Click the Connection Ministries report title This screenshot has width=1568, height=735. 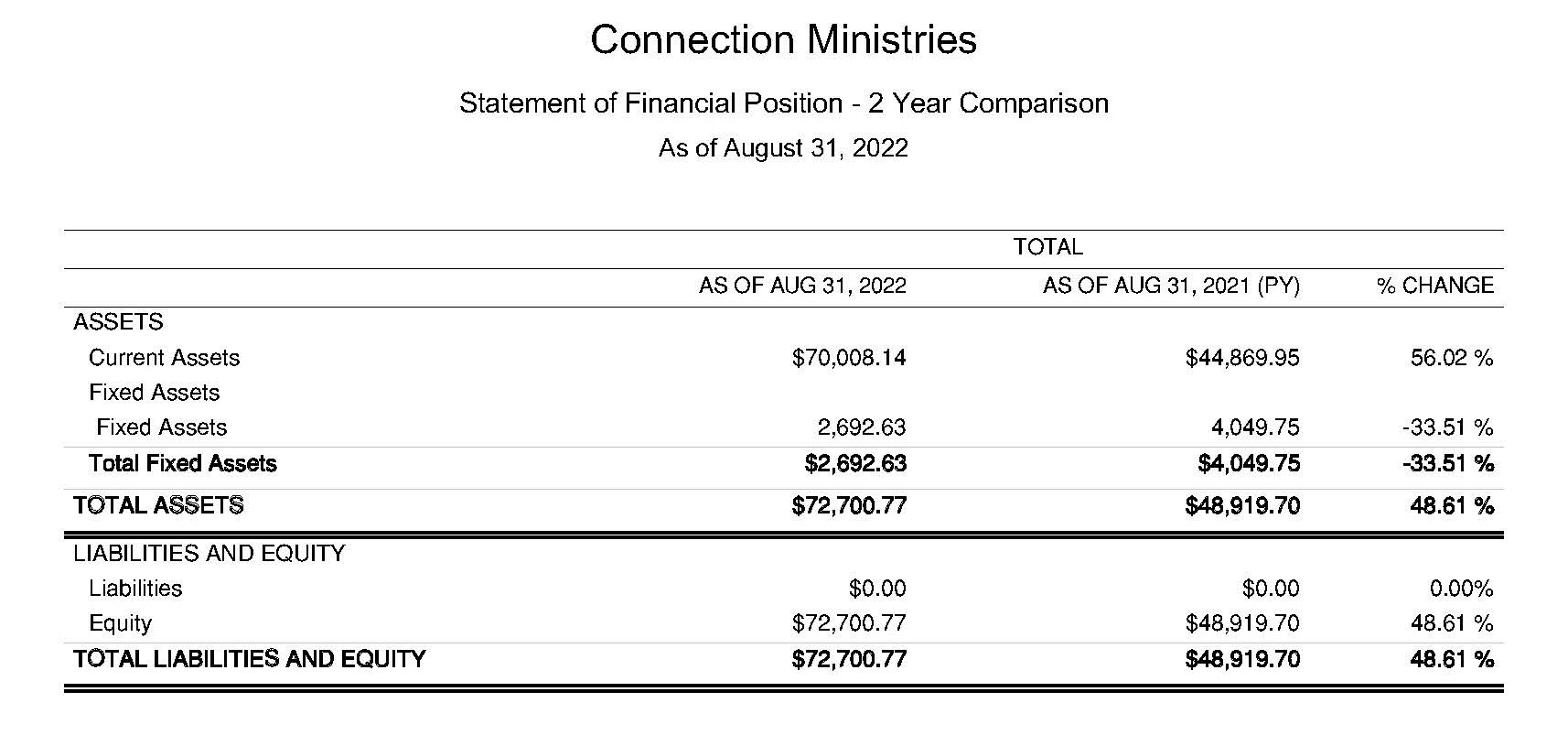[x=783, y=40]
